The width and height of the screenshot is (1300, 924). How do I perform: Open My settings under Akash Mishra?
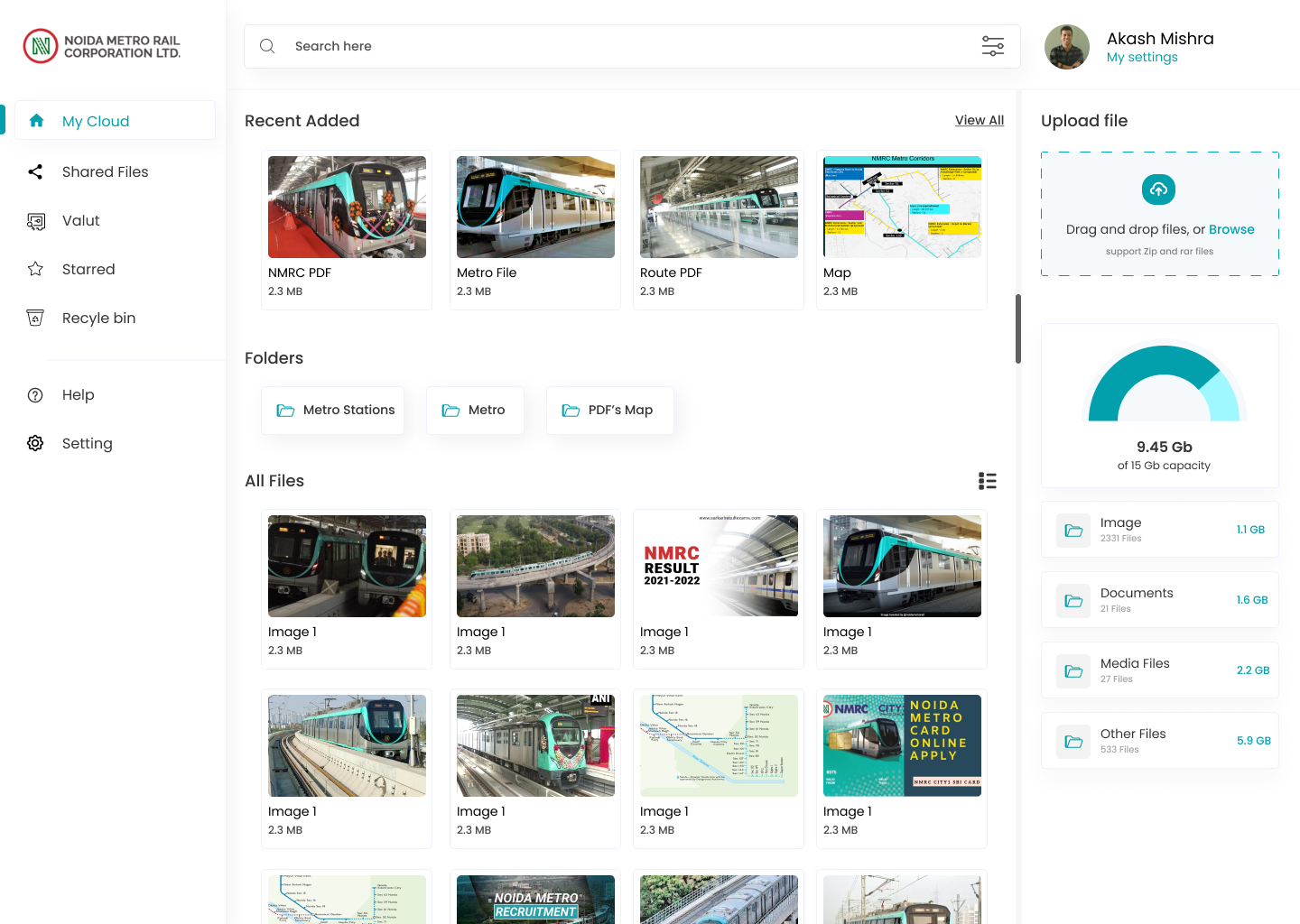pyautogui.click(x=1142, y=57)
